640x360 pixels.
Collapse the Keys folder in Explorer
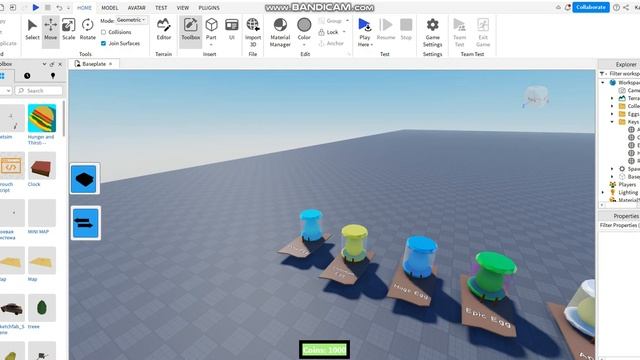[x=612, y=122]
